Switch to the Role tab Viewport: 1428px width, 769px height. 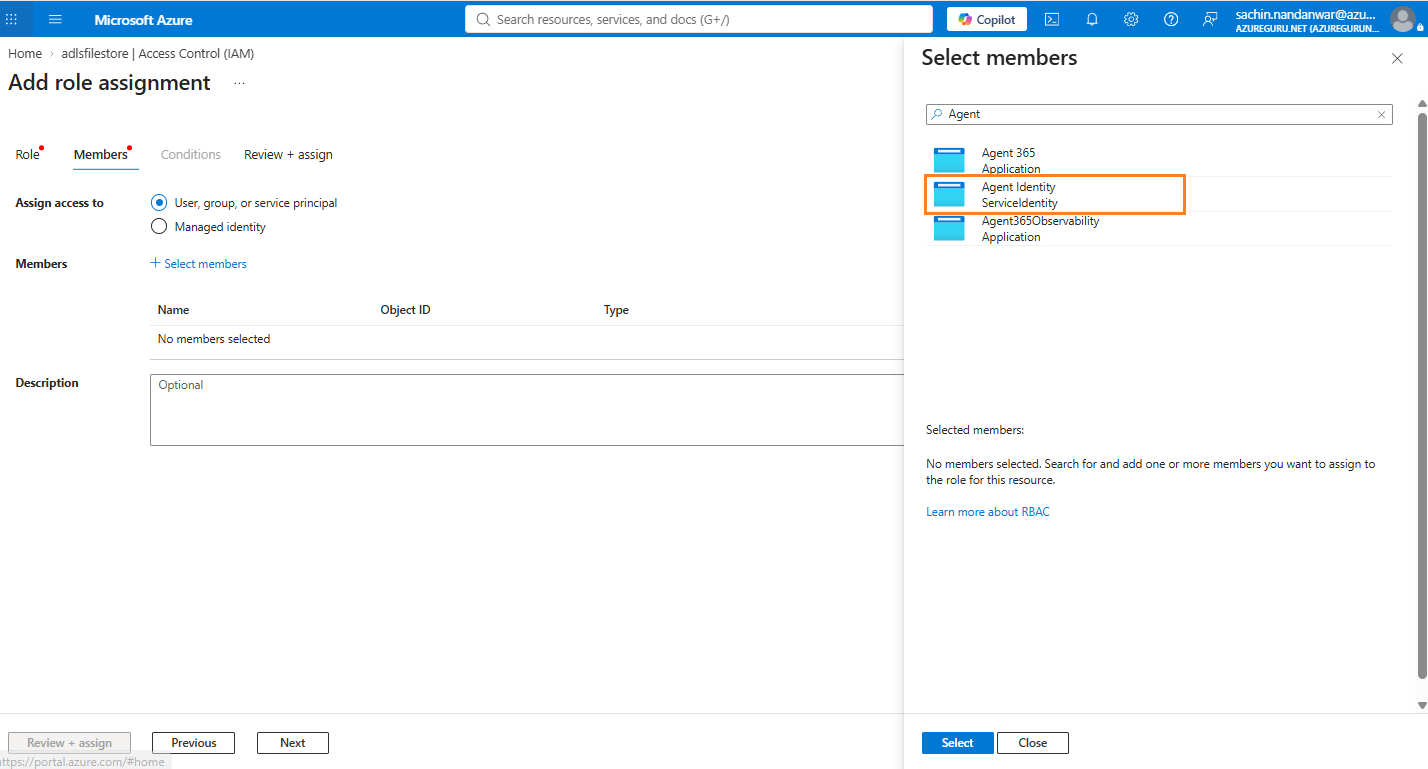[28, 155]
